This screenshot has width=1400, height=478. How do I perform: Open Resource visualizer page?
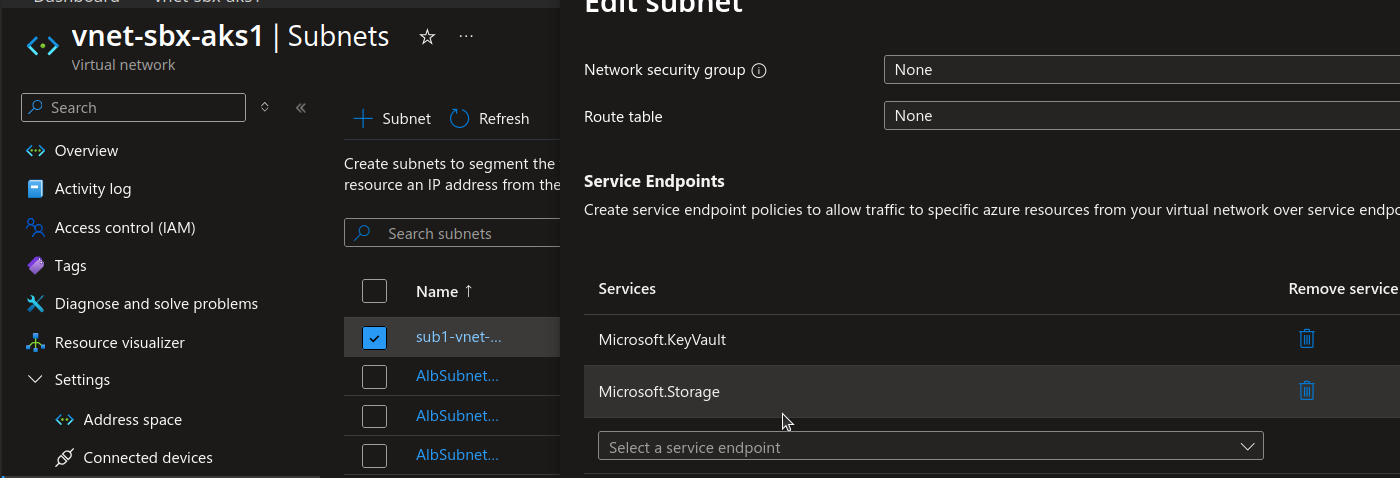coord(120,342)
